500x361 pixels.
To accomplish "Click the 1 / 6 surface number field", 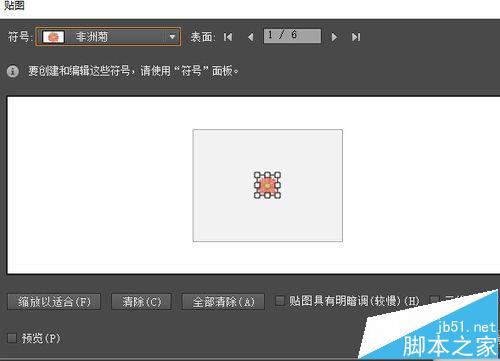I will click(x=292, y=36).
